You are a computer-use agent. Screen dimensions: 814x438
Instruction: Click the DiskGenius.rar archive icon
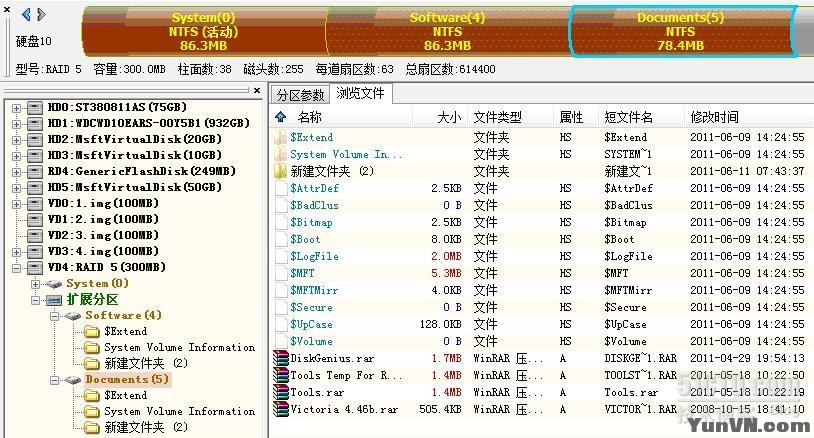tap(281, 358)
